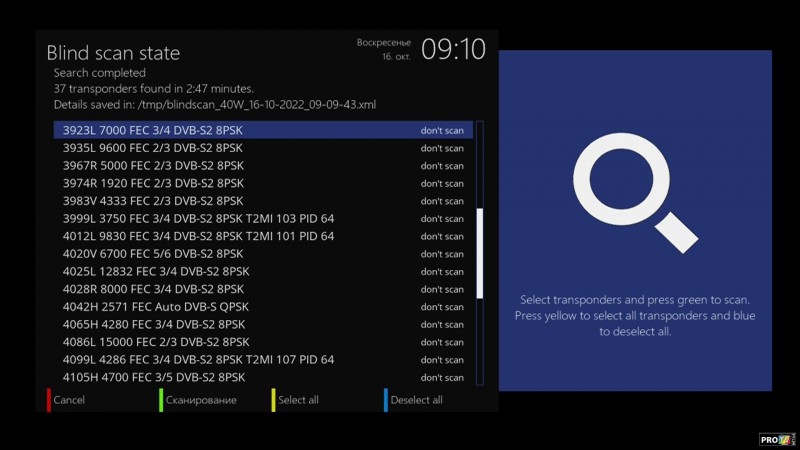This screenshot has height=450, width=800.
Task: Select transponder 4012L 9830 T2MI 101
Action: point(198,236)
